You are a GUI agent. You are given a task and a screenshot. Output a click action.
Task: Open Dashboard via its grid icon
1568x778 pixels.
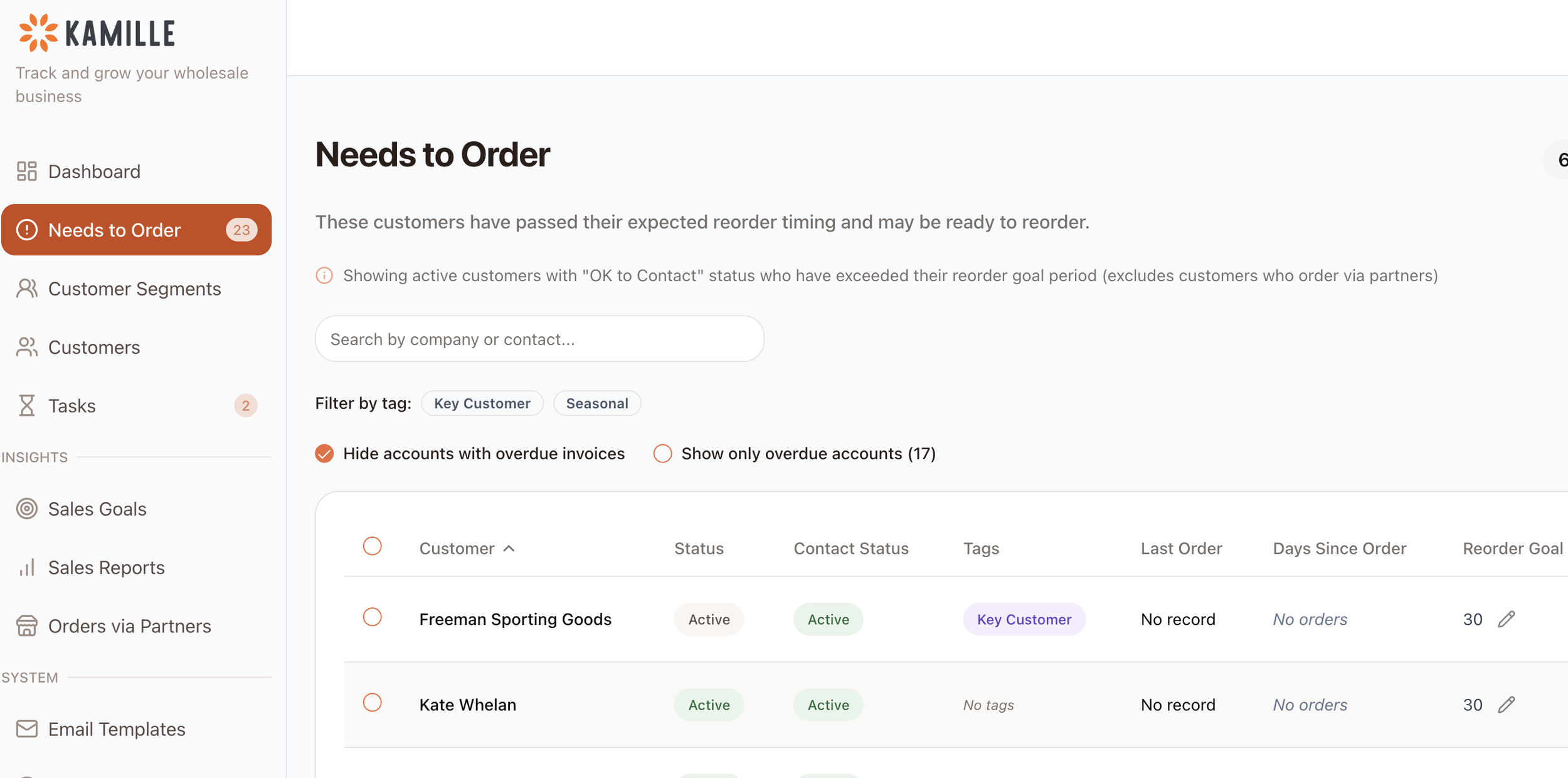coord(26,171)
